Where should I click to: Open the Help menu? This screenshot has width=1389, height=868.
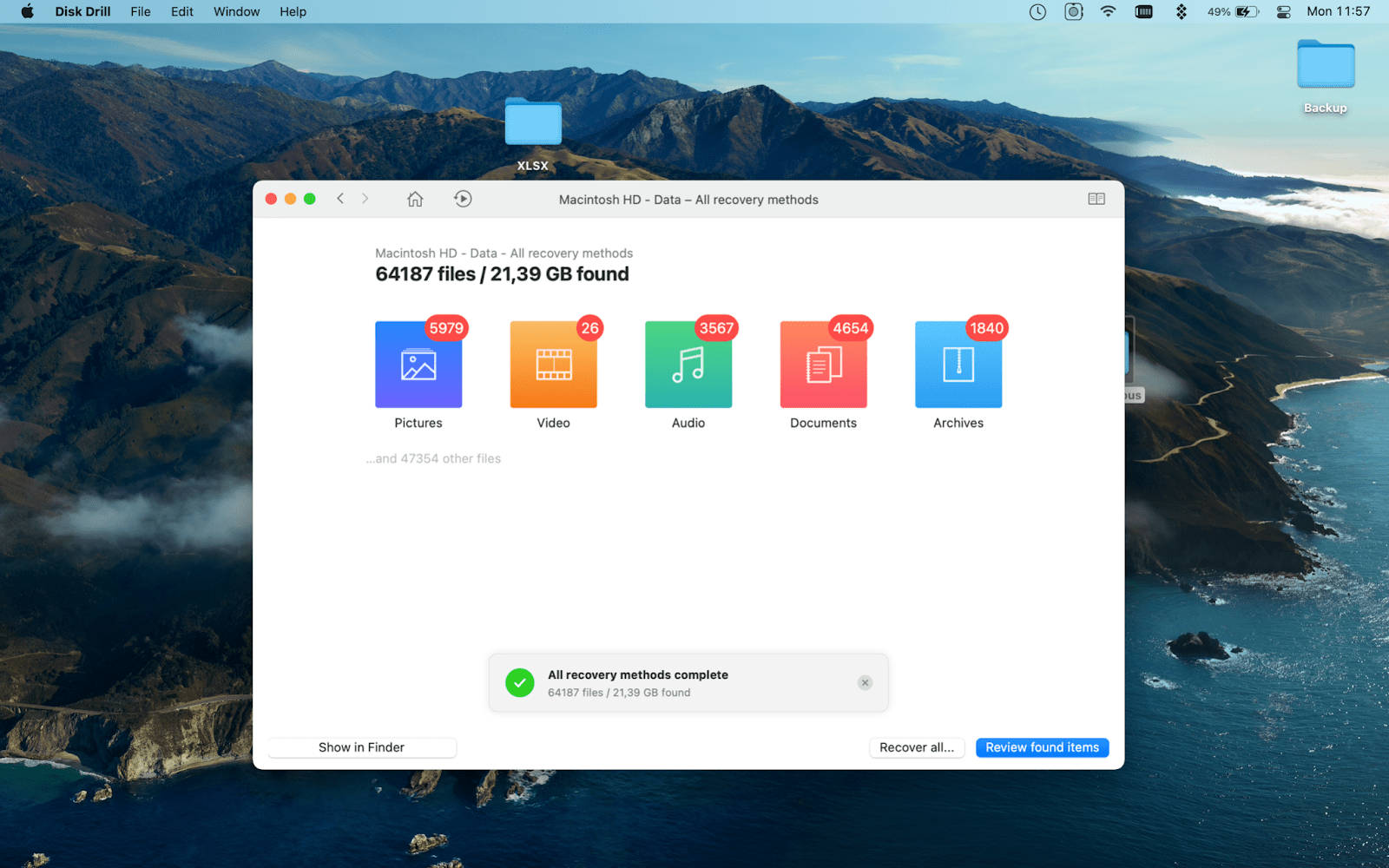[293, 11]
